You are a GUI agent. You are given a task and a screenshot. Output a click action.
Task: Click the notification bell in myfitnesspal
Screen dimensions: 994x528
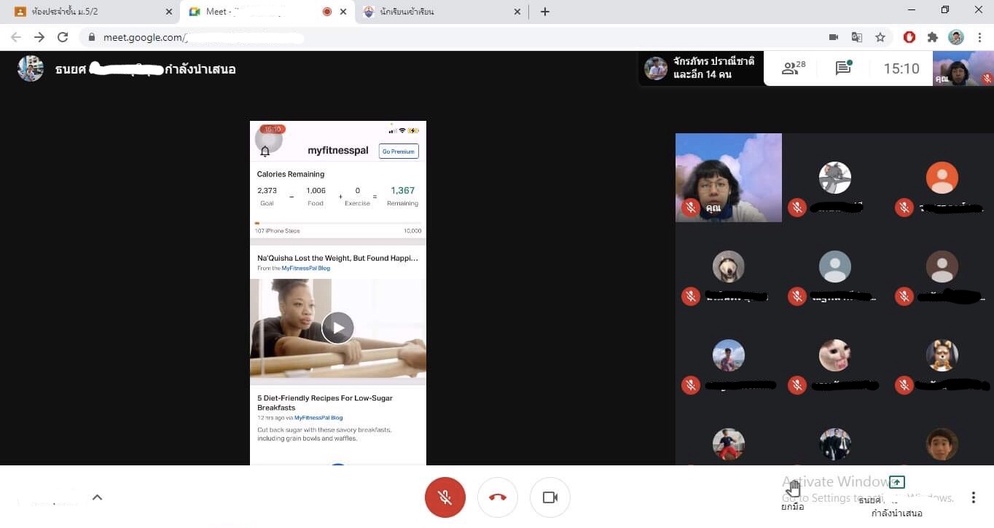(x=265, y=152)
